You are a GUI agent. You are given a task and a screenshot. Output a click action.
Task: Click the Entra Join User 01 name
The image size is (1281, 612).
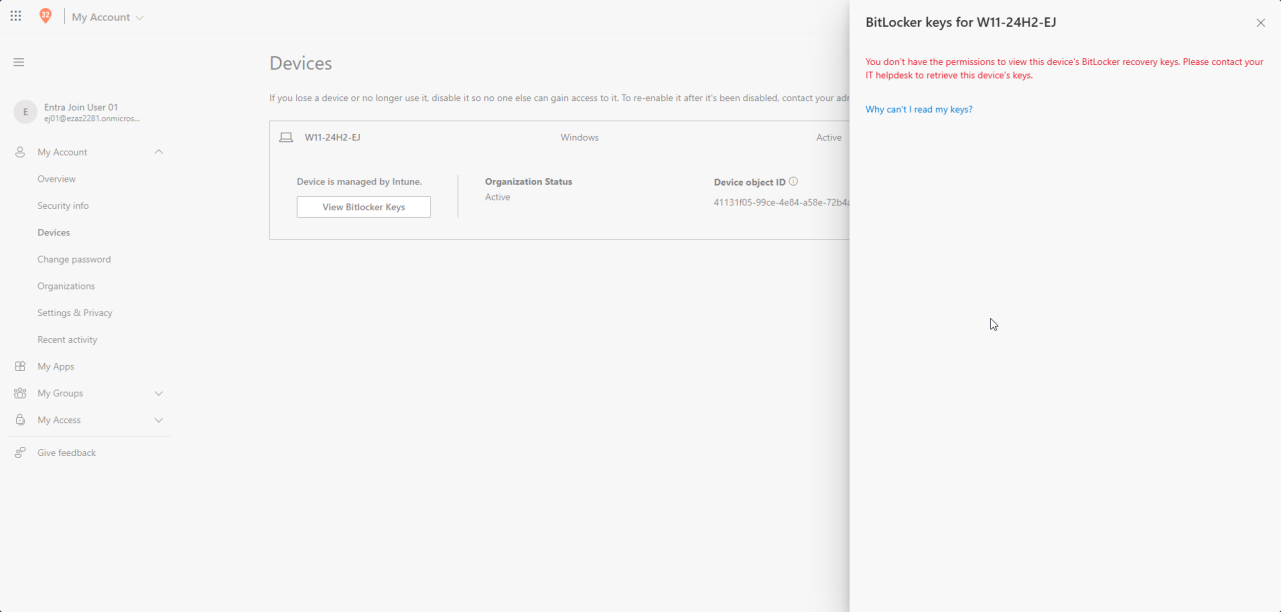click(x=81, y=107)
